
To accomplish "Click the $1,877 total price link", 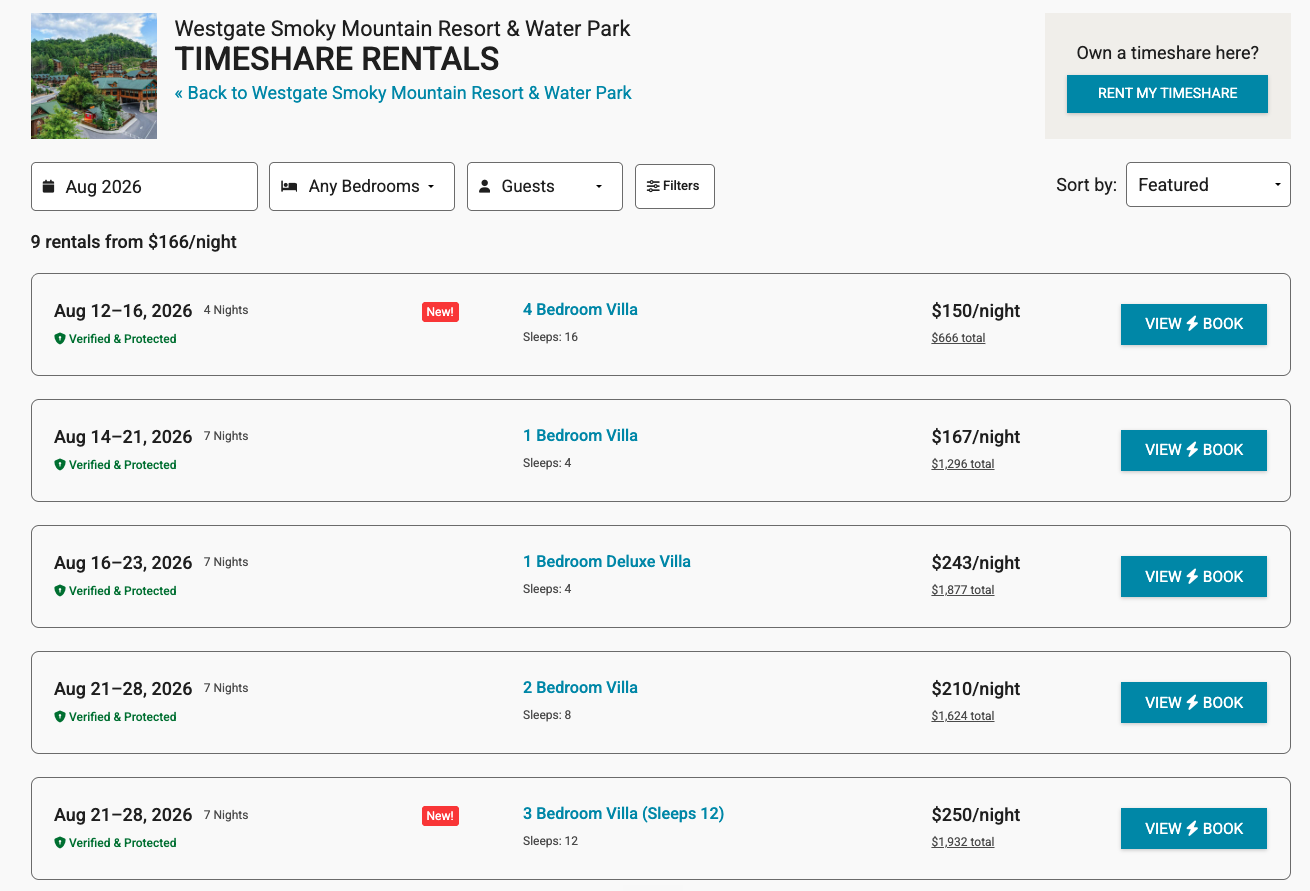I will [x=963, y=590].
